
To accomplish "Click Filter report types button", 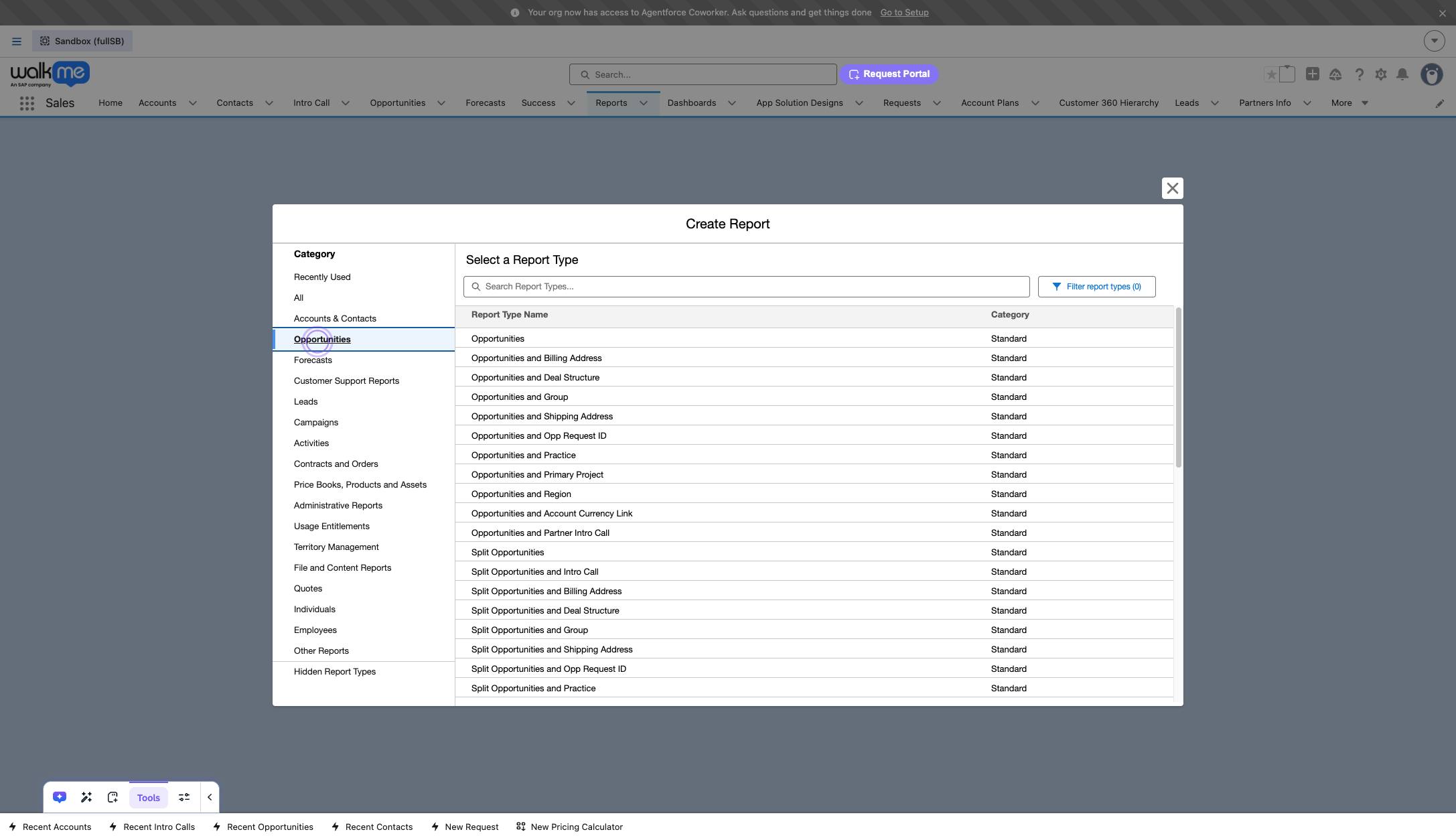I will tap(1096, 287).
